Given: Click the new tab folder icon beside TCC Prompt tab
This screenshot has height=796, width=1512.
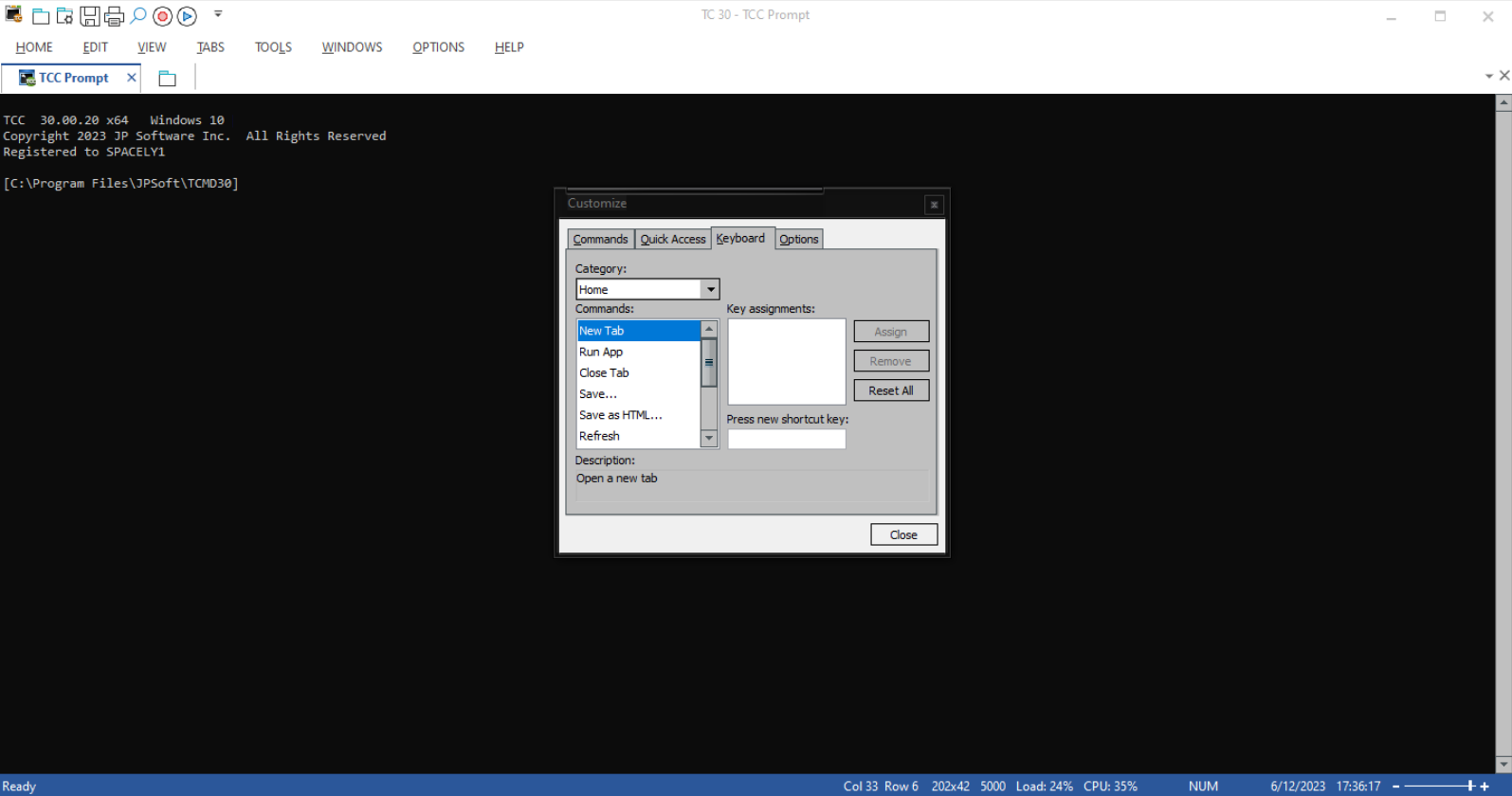Looking at the screenshot, I should click(x=168, y=79).
